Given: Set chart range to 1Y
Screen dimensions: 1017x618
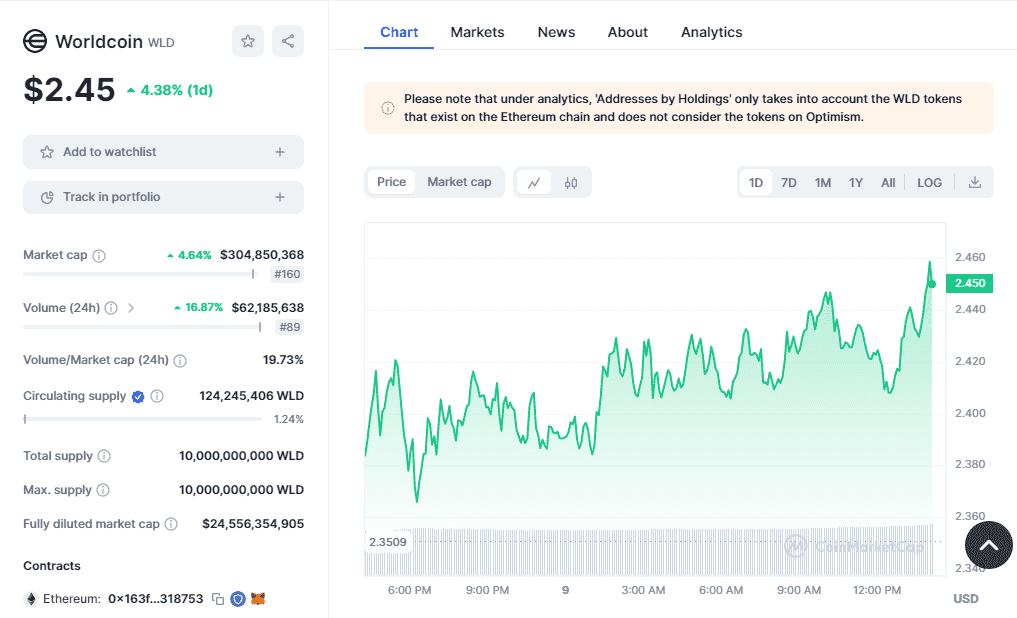Looking at the screenshot, I should point(856,183).
